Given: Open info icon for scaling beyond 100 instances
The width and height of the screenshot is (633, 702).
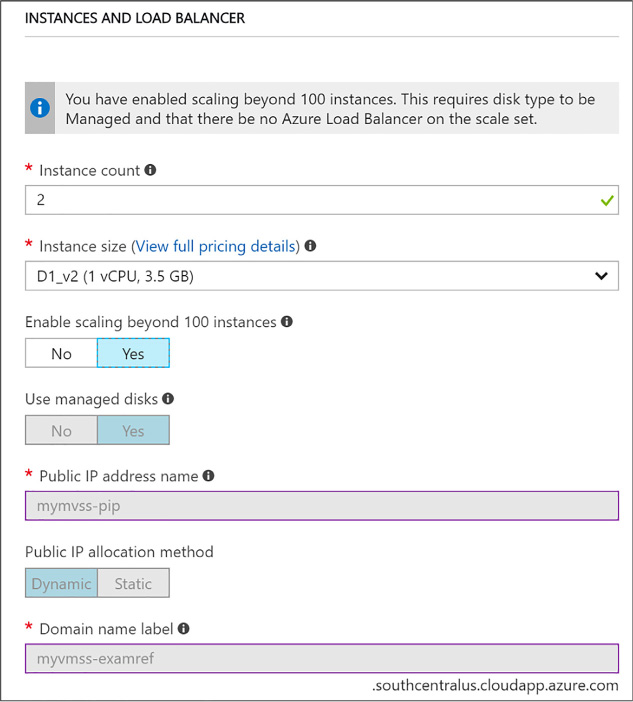Looking at the screenshot, I should click(287, 321).
